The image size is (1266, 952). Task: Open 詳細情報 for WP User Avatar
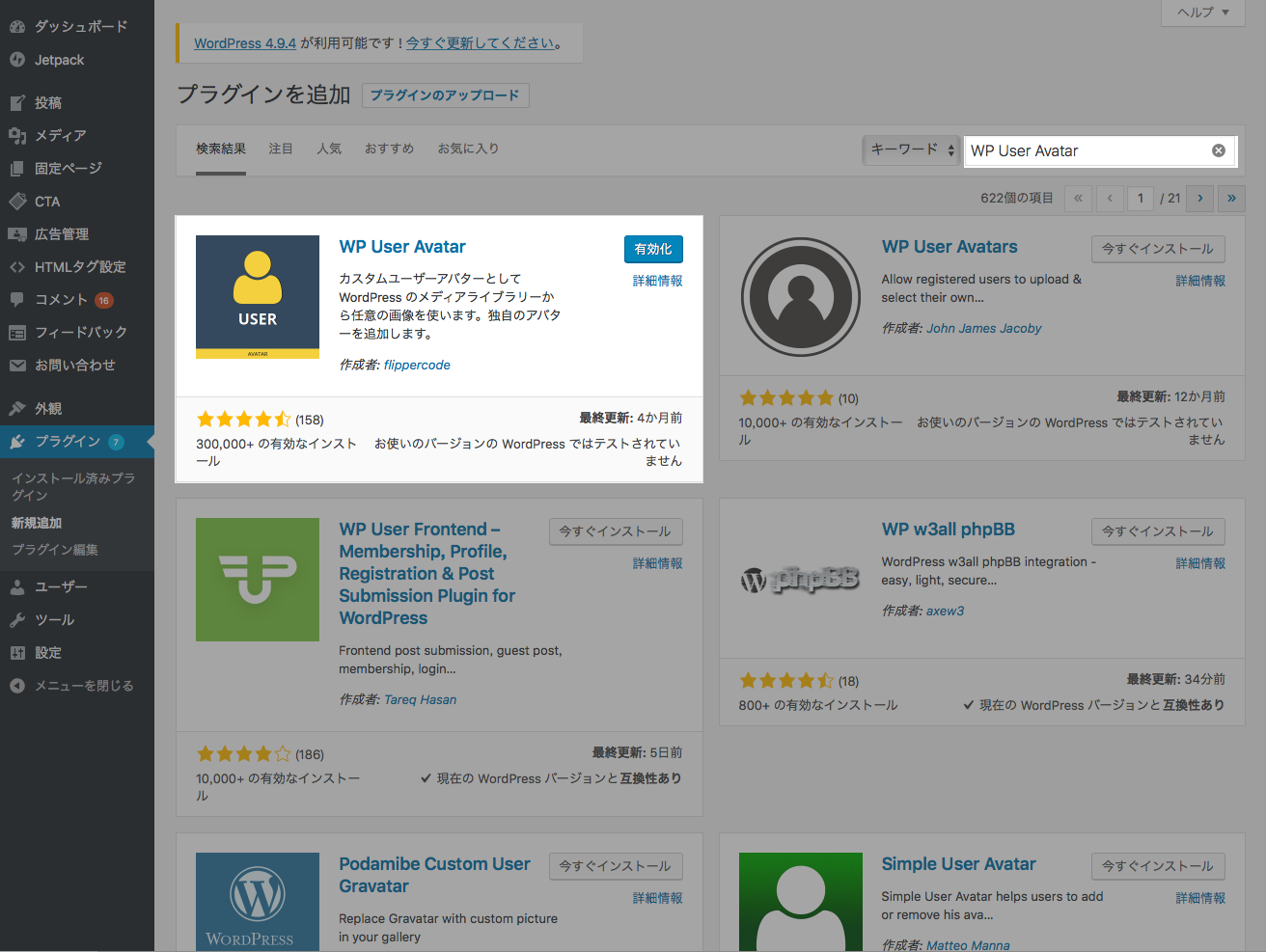tap(657, 281)
